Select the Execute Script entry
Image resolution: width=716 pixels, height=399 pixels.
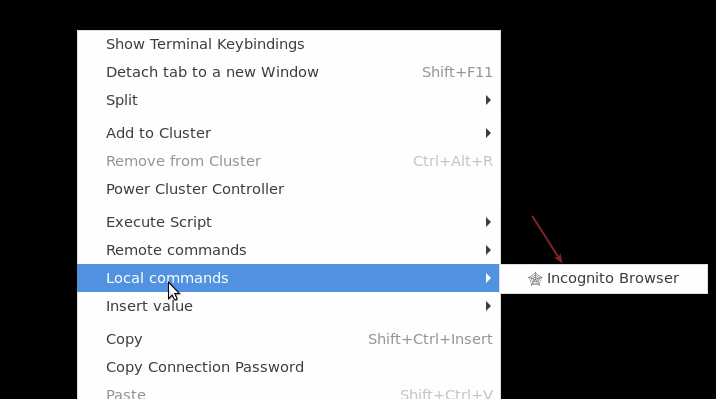tap(289, 222)
